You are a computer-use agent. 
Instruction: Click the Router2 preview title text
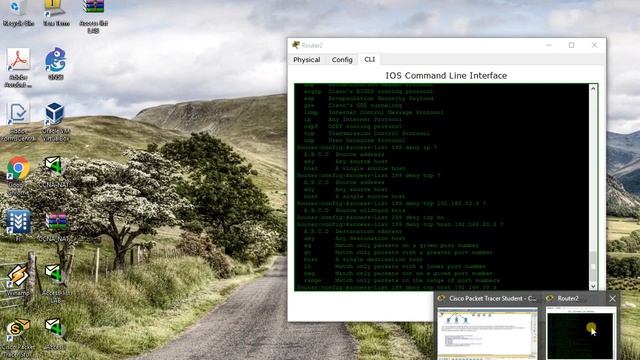[568, 298]
